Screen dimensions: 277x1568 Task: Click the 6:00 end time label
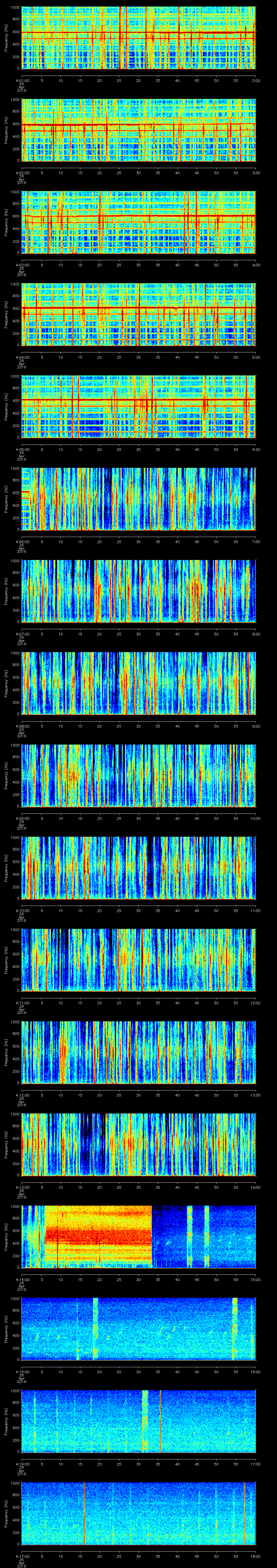[256, 449]
